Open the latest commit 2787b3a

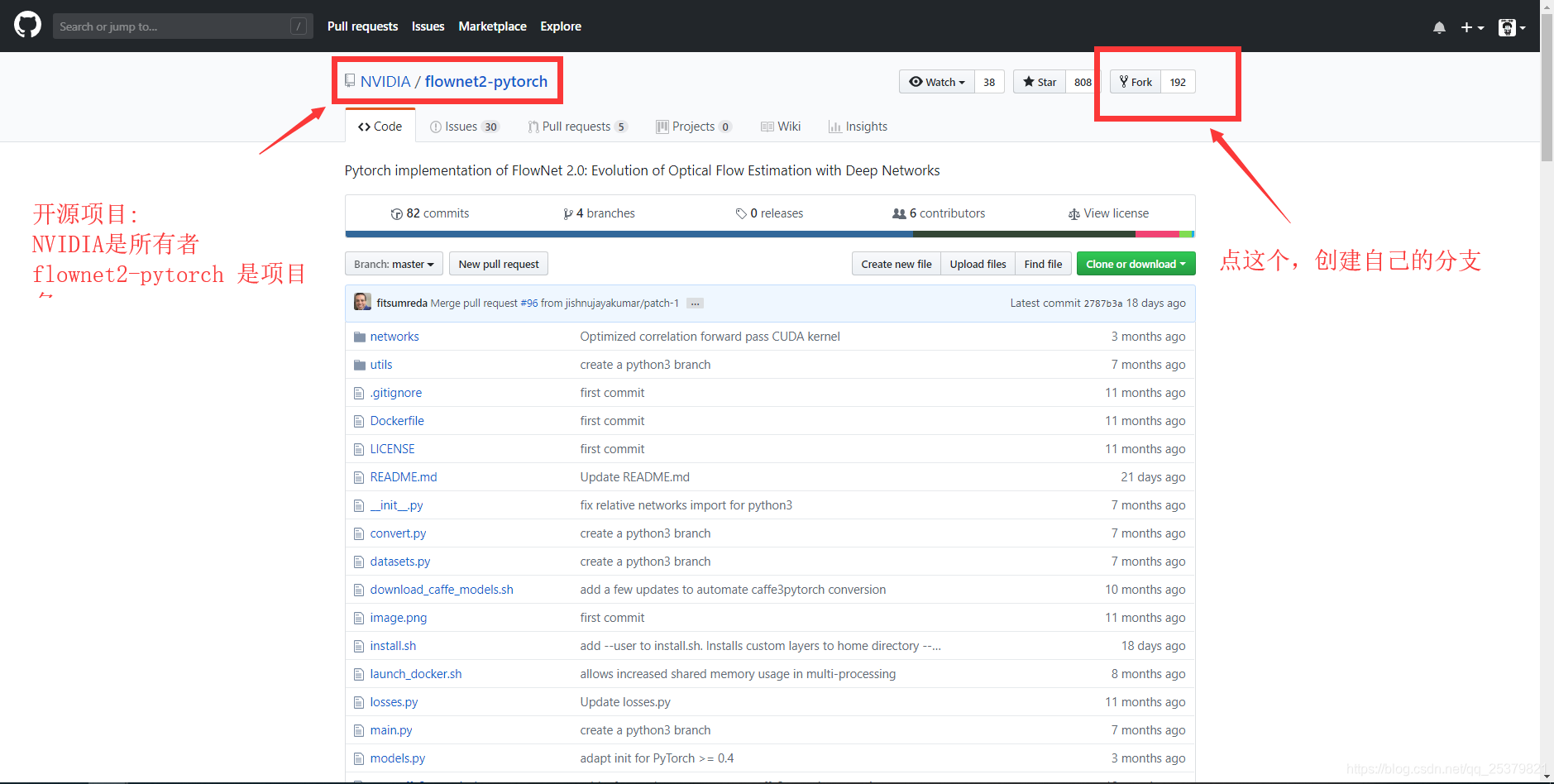(1102, 304)
